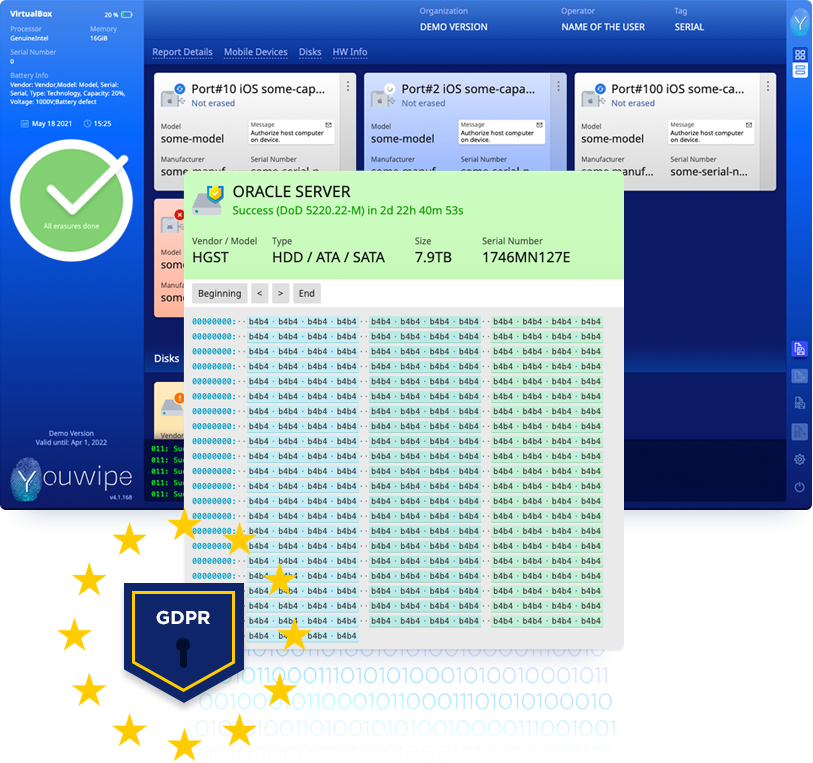Click the disabled export report icon in sidebar

click(800, 376)
